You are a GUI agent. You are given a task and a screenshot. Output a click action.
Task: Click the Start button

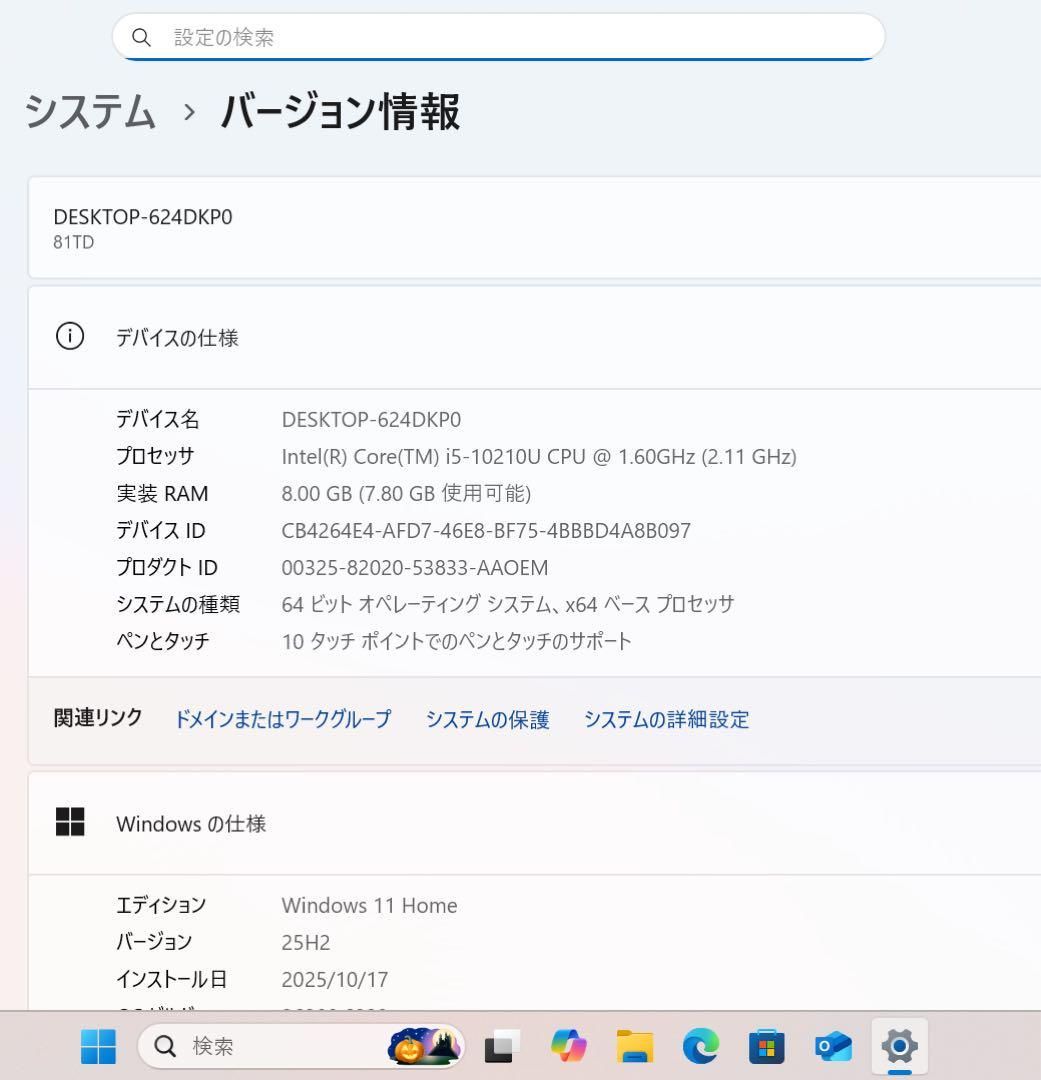97,1046
